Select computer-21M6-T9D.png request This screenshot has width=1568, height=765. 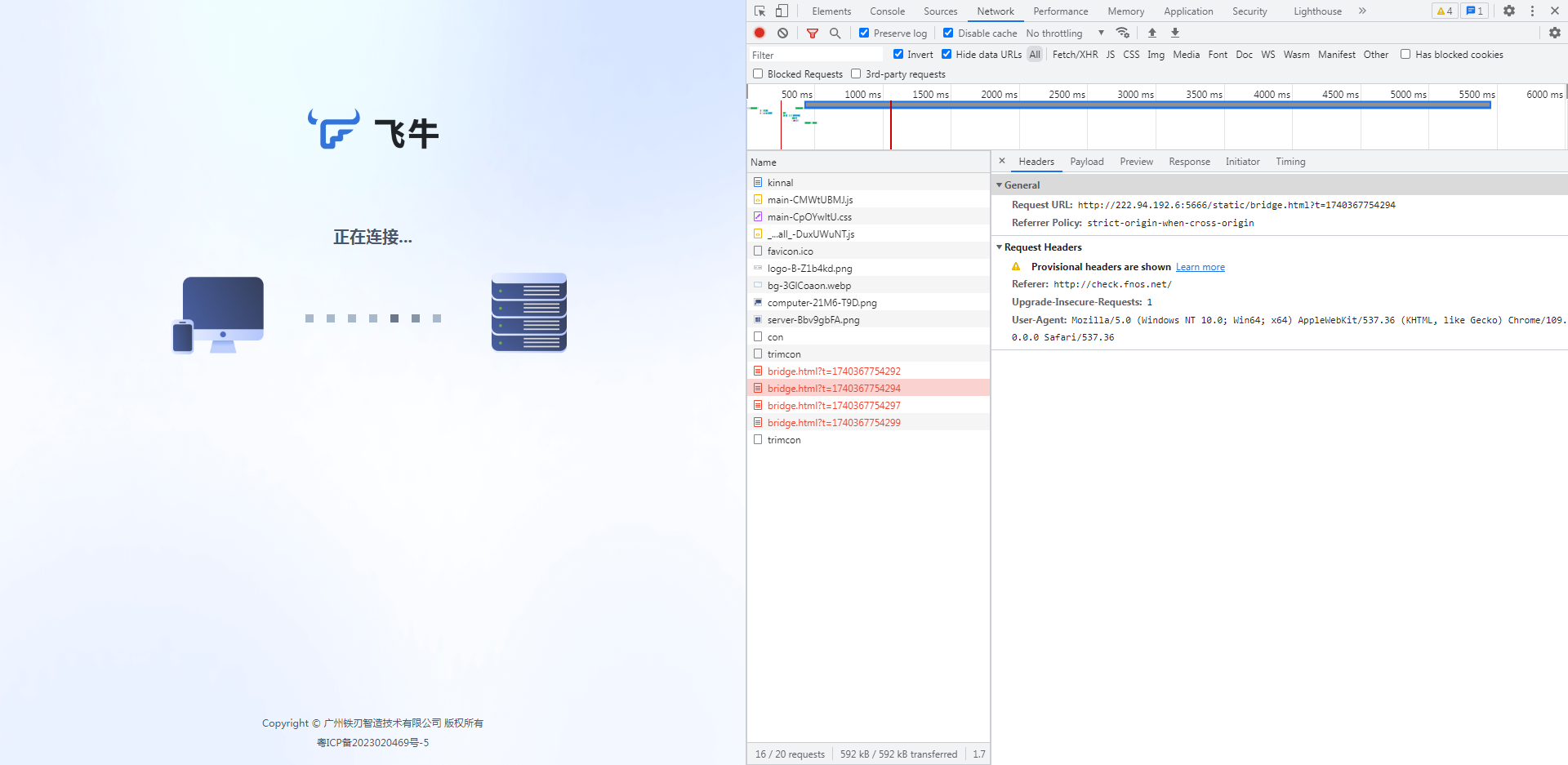pos(868,302)
